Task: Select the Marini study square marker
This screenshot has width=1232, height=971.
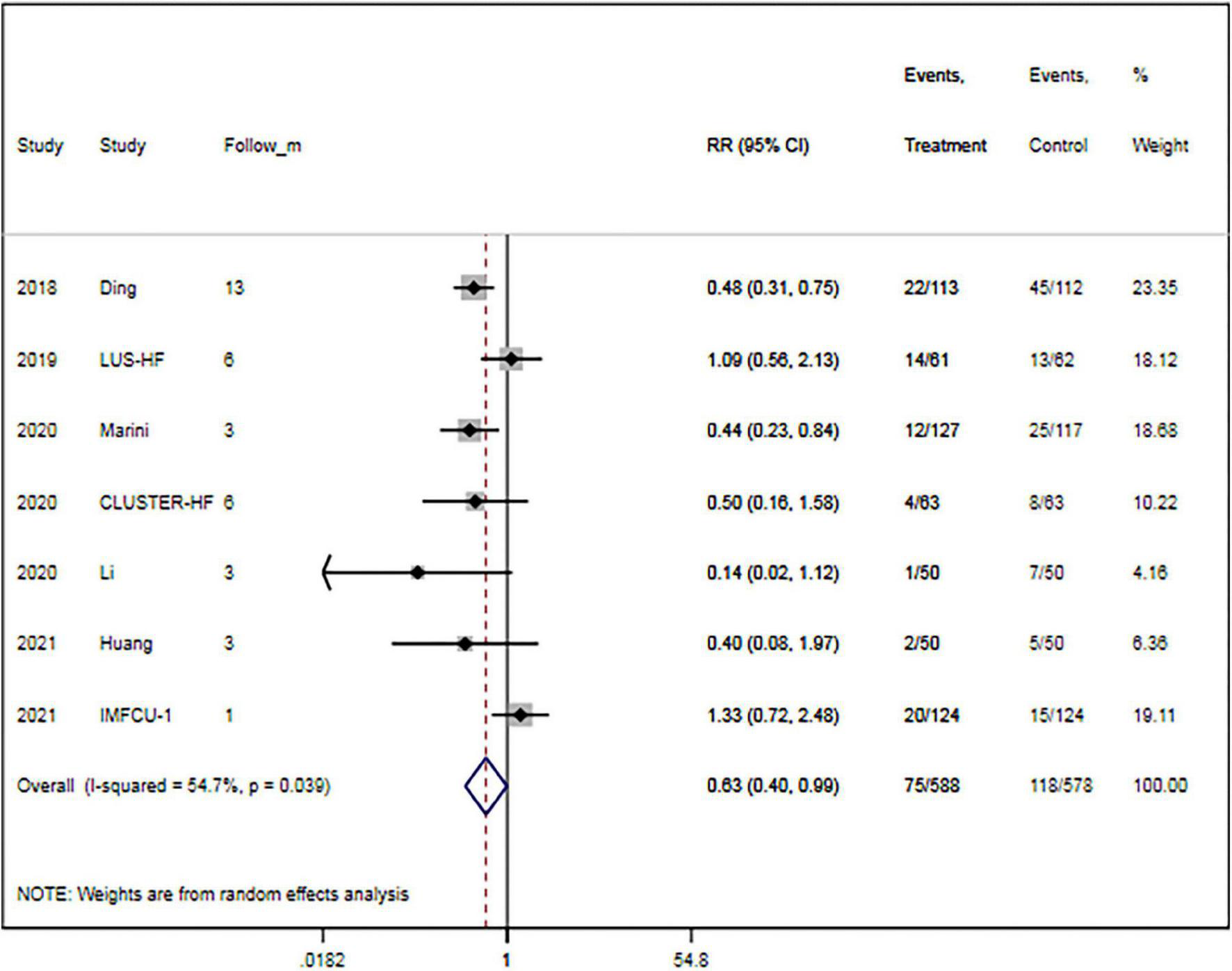Action: point(470,431)
